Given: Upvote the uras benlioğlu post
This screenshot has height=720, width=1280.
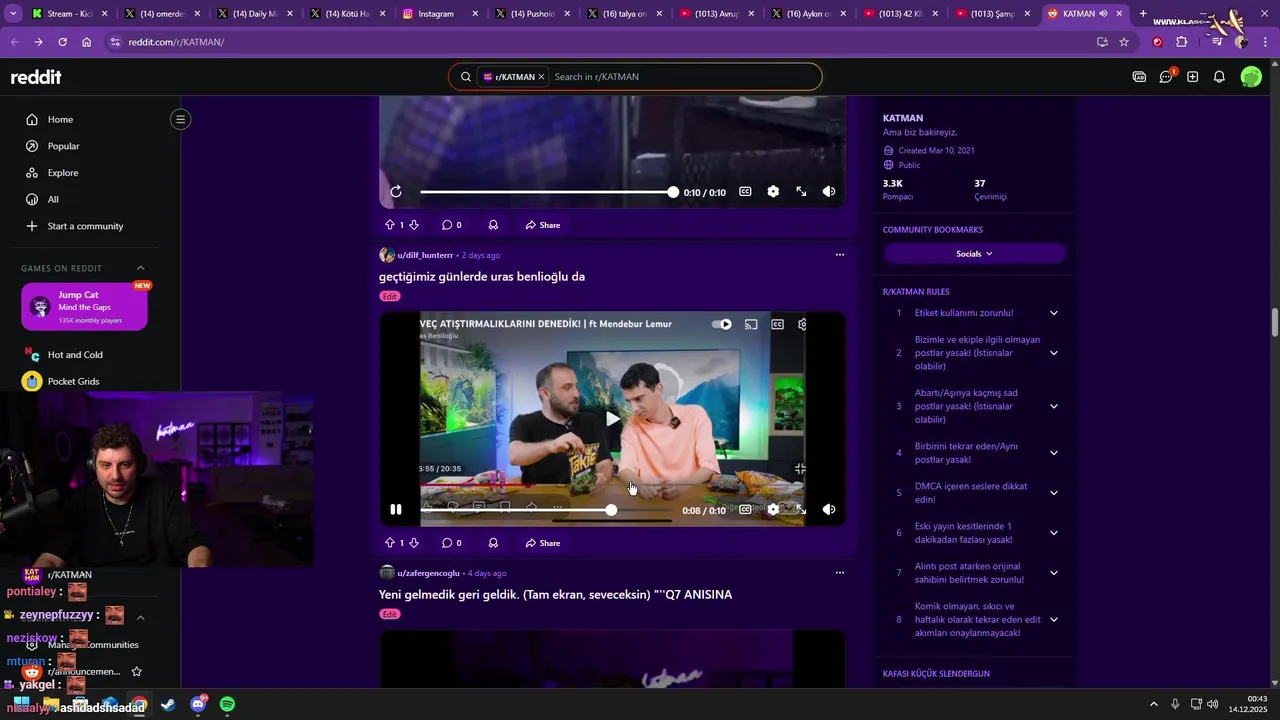Looking at the screenshot, I should click(390, 543).
